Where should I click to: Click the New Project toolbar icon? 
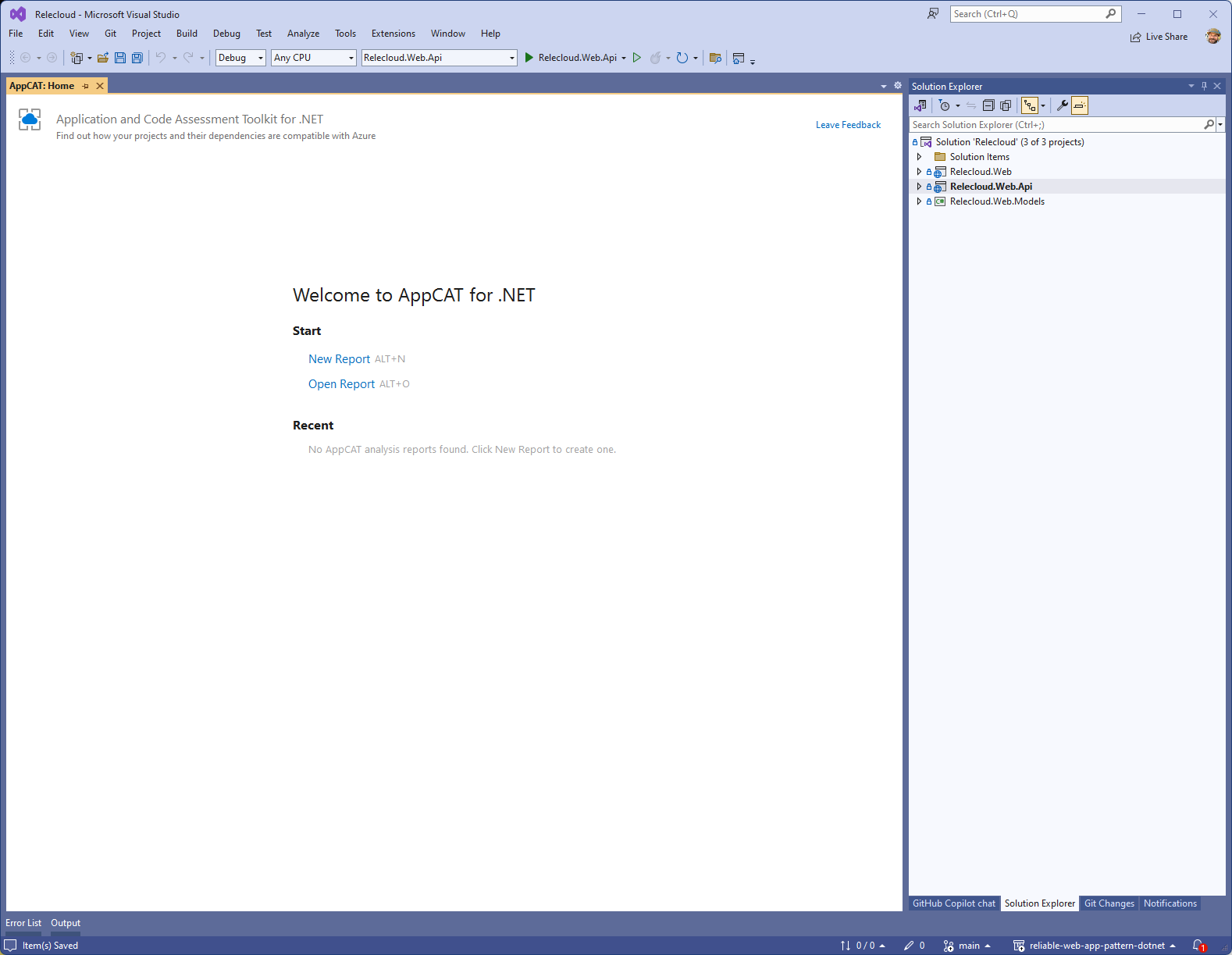point(77,58)
